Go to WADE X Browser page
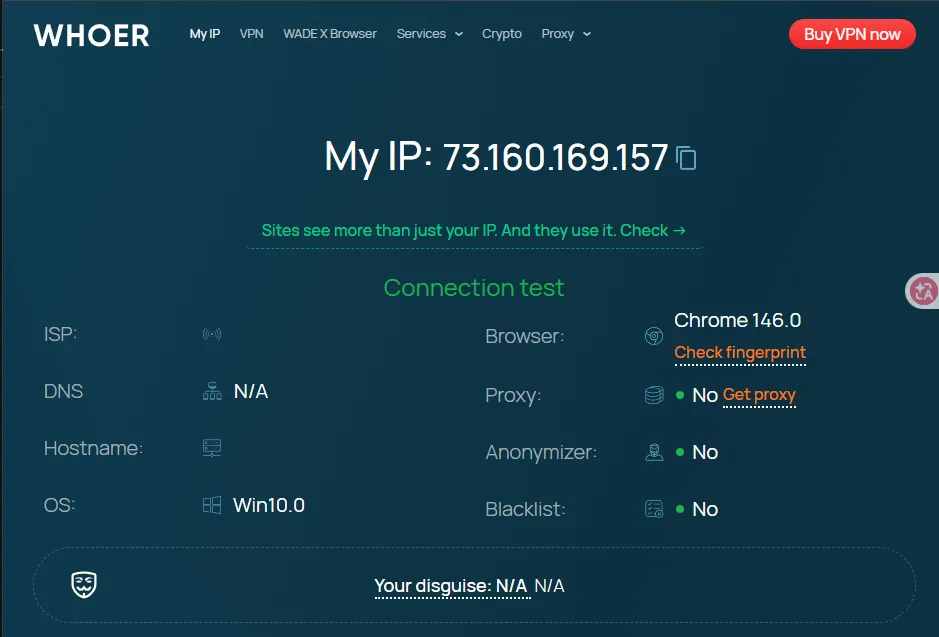Viewport: 939px width, 637px height. point(330,34)
